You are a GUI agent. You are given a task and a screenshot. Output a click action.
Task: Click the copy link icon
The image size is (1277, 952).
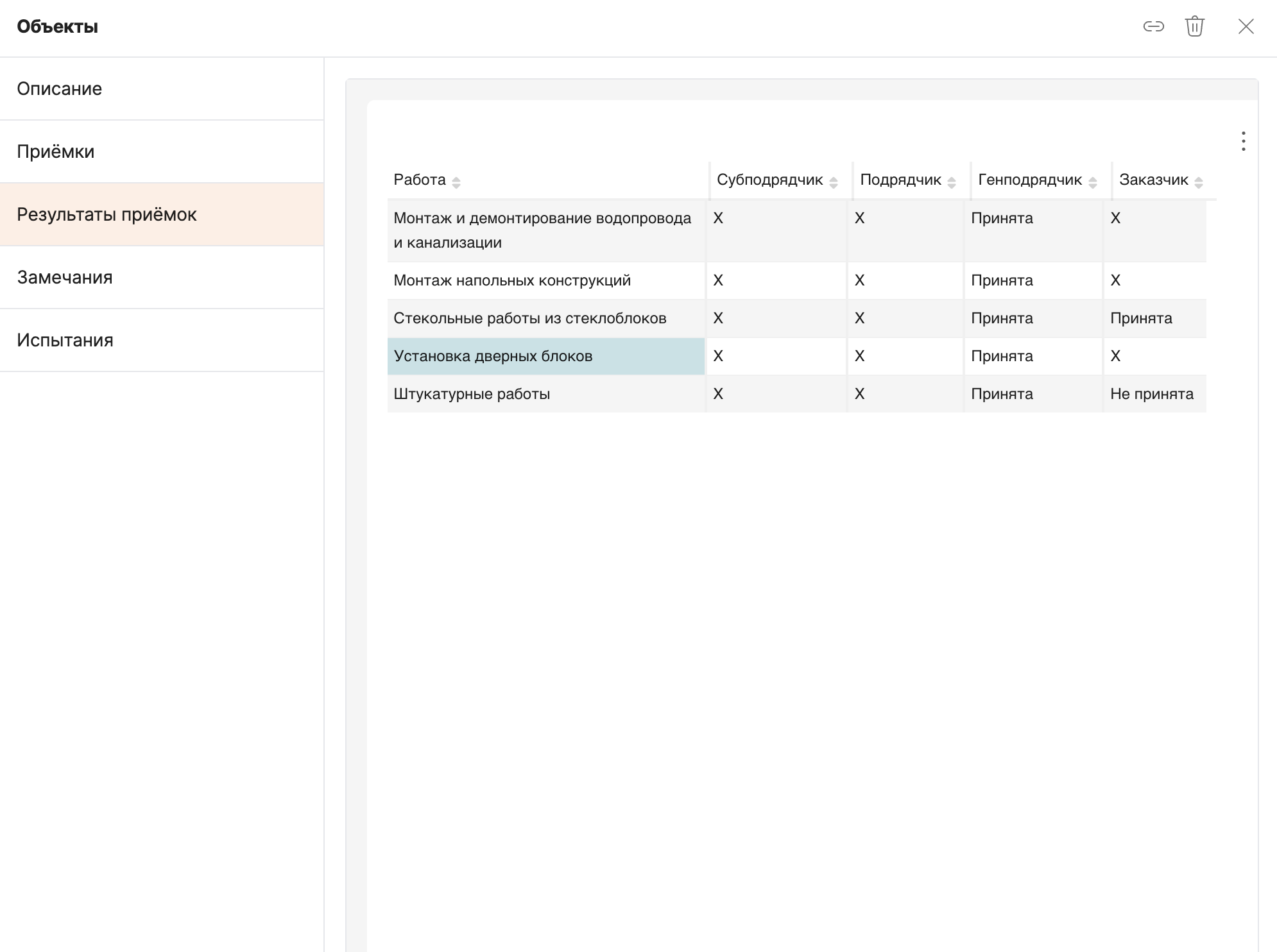[1153, 26]
